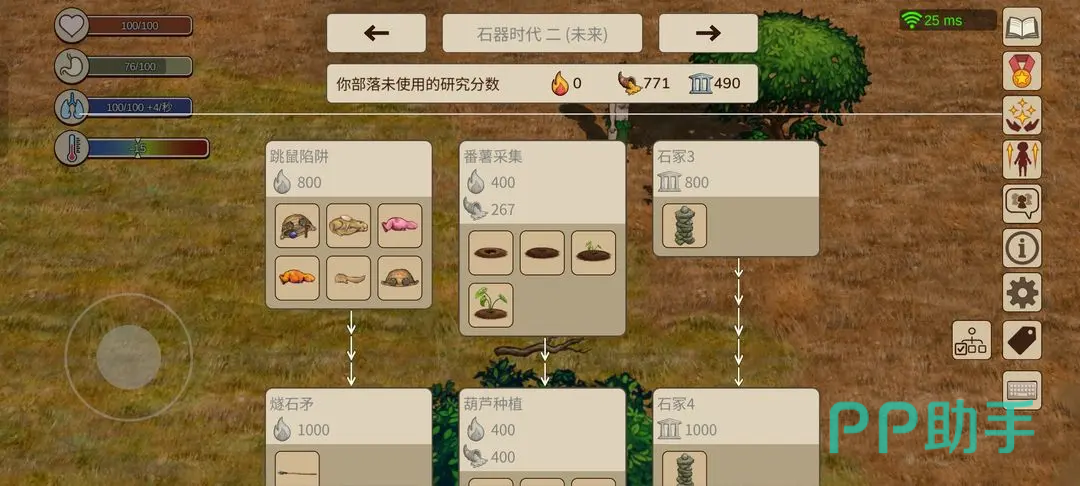Image resolution: width=1080 pixels, height=486 pixels.
Task: Tap the price tag icon
Action: click(1021, 340)
